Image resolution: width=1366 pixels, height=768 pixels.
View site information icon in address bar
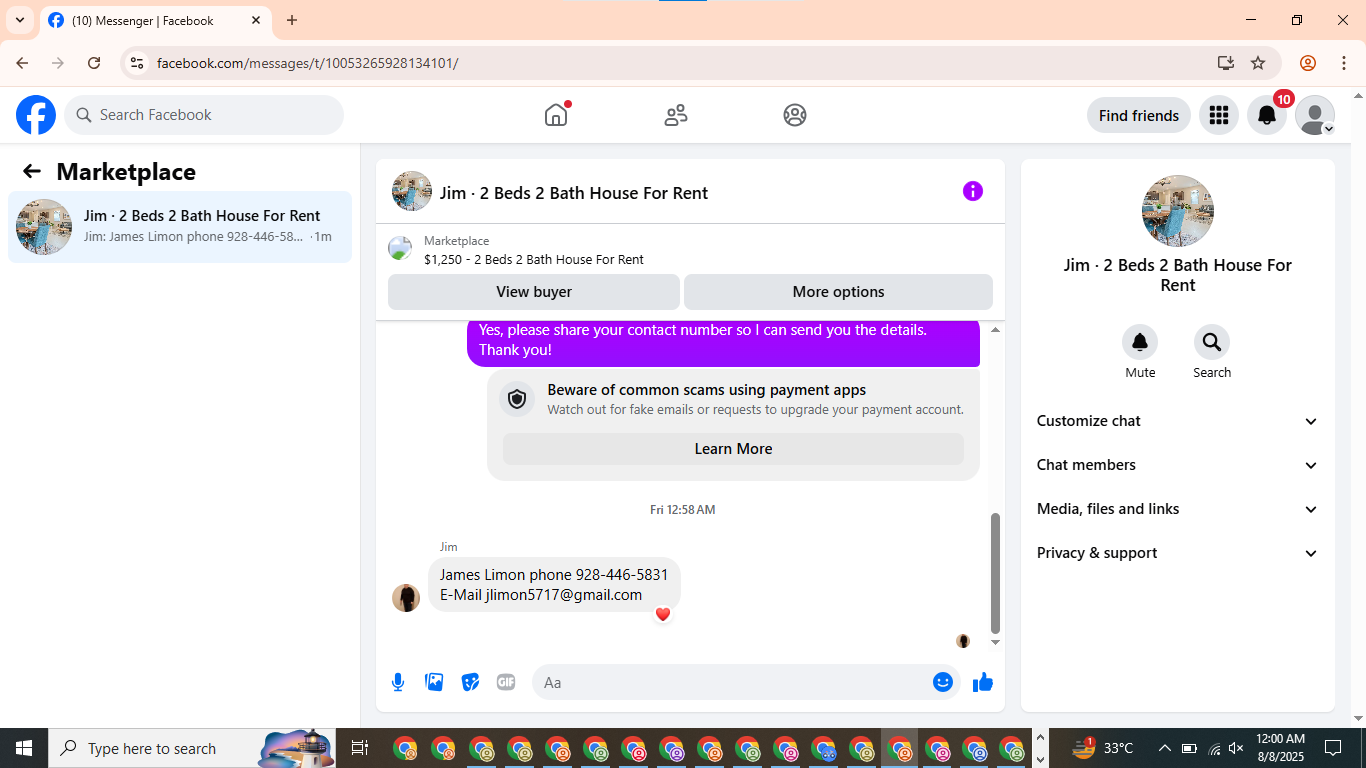coord(138,63)
